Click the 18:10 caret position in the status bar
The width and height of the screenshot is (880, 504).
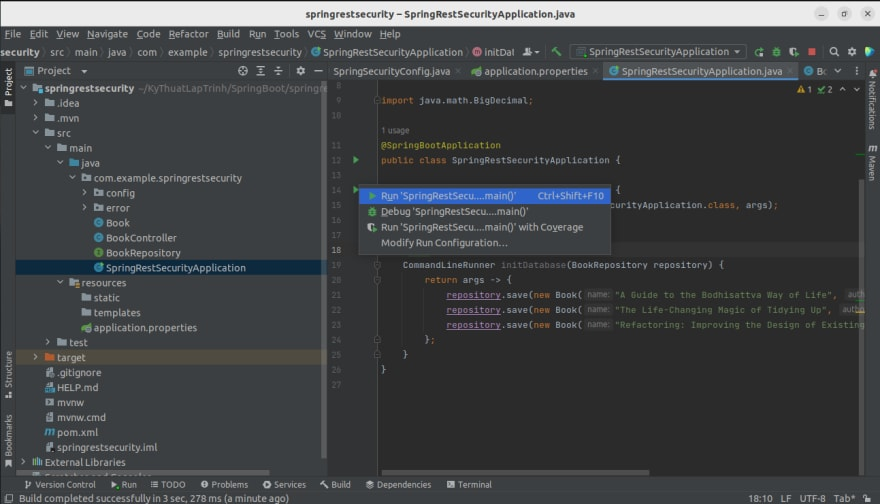[x=760, y=498]
